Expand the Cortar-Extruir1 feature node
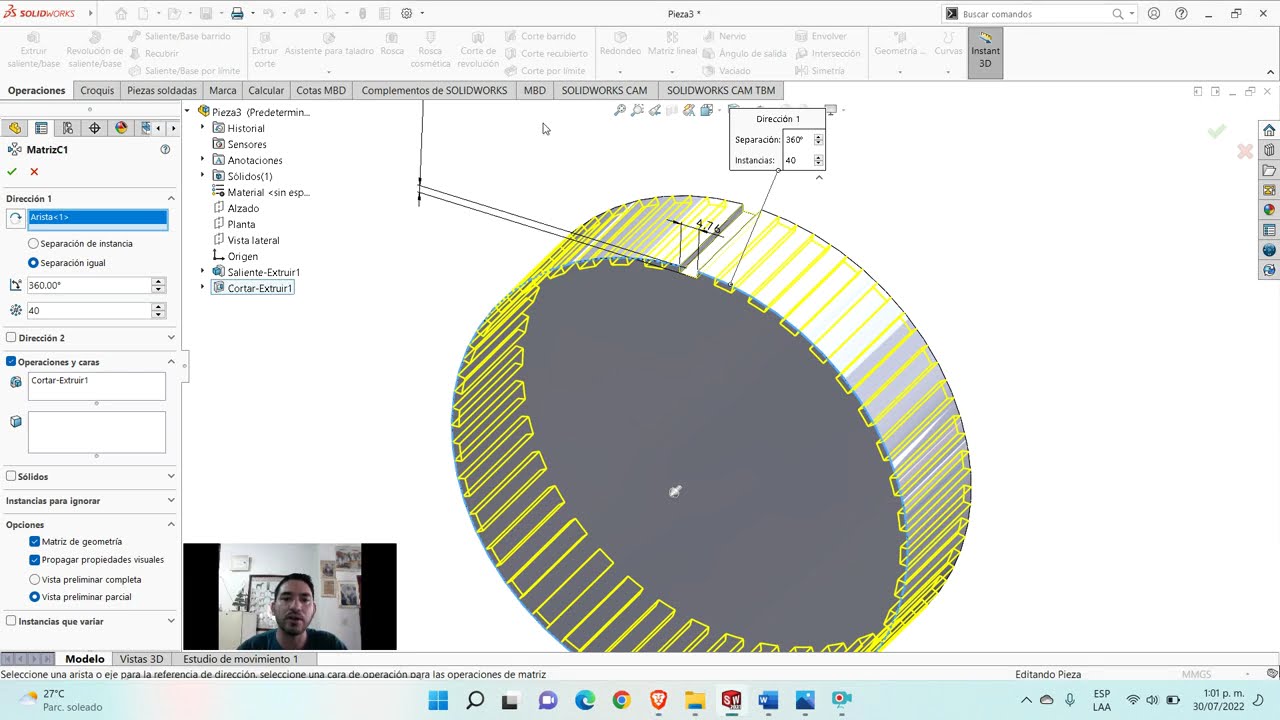The width and height of the screenshot is (1280, 720). pos(203,288)
